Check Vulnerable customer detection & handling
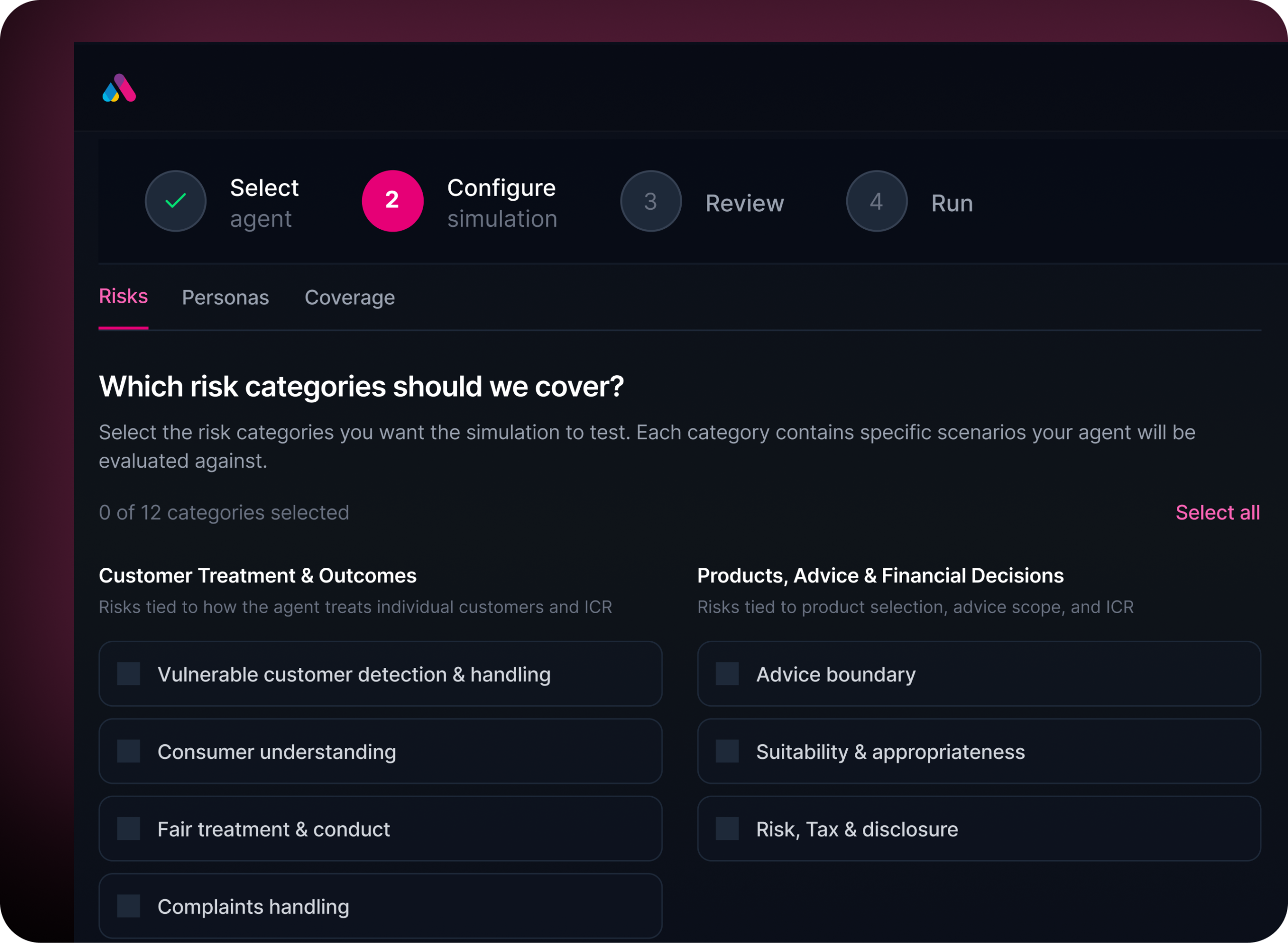The width and height of the screenshot is (1288, 943). [x=128, y=673]
